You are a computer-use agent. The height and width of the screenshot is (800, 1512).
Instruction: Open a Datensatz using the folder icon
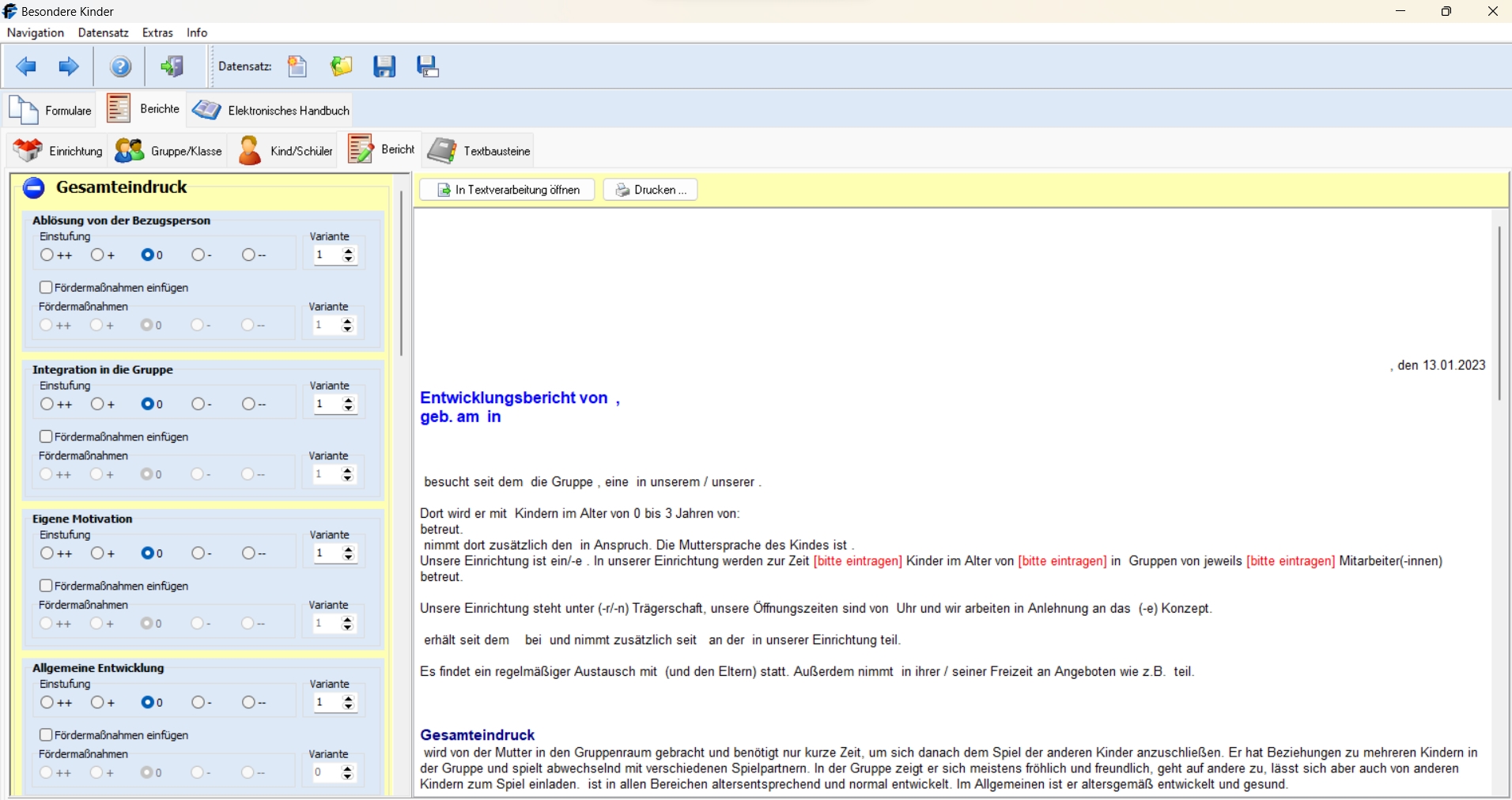pos(342,66)
